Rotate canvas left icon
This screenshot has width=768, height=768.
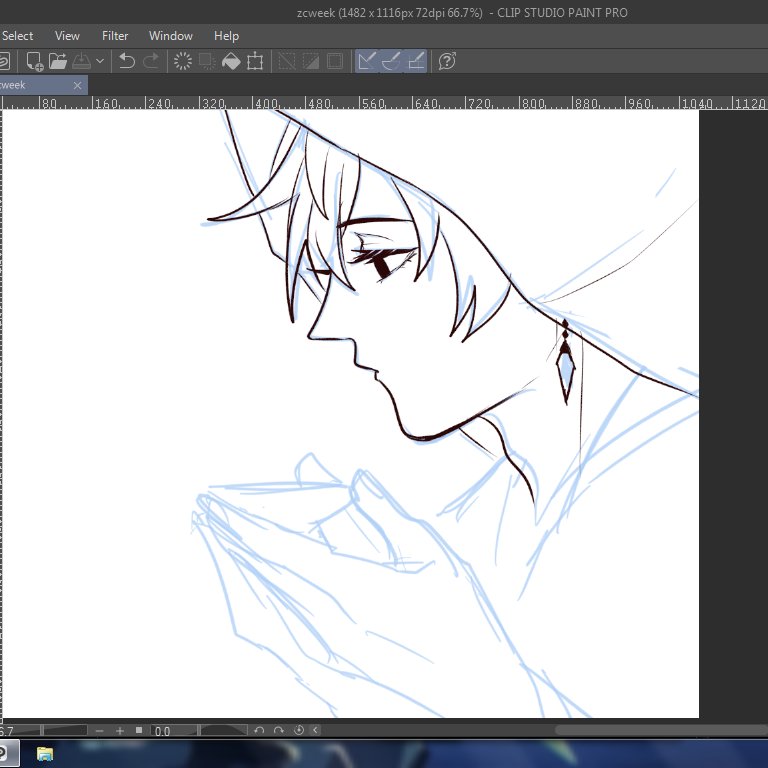click(x=259, y=730)
